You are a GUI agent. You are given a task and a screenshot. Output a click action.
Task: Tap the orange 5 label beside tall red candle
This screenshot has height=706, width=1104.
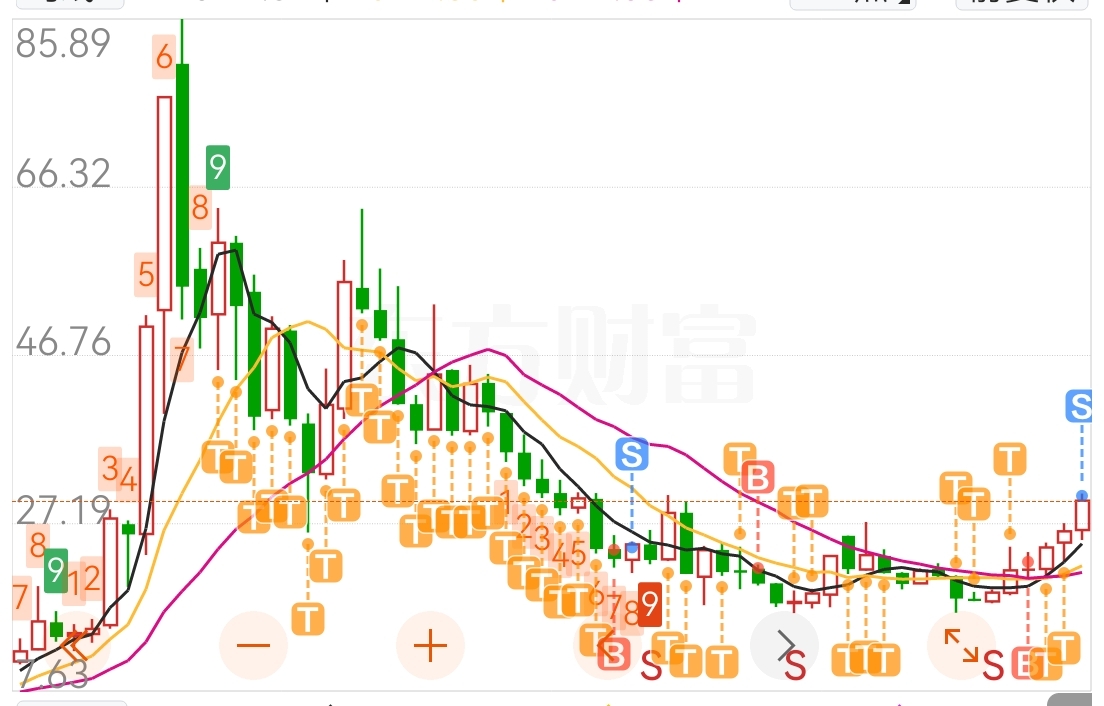146,275
